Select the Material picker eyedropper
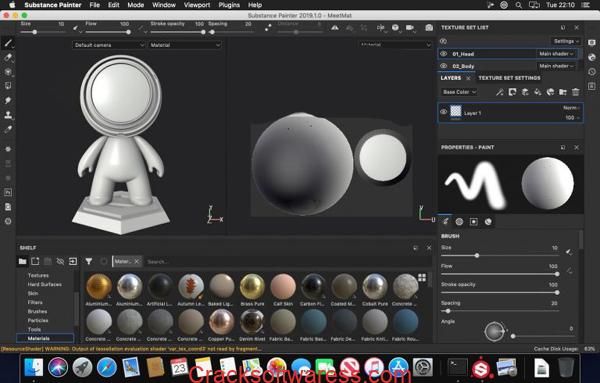The image size is (600, 383). pos(8,129)
